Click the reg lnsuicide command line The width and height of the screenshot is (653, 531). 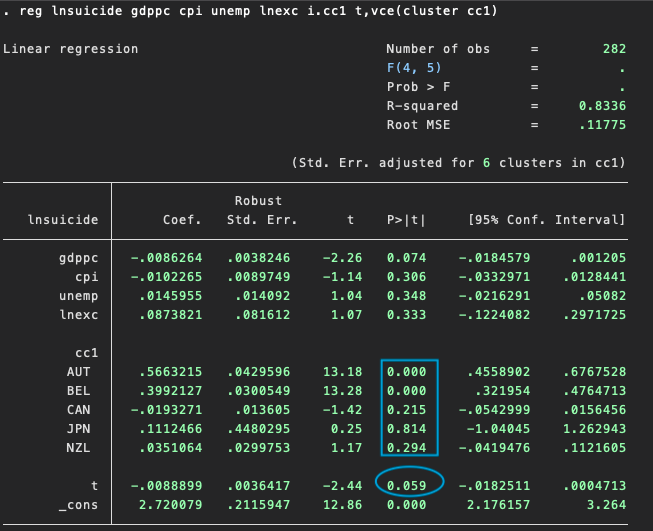pyautogui.click(x=250, y=11)
